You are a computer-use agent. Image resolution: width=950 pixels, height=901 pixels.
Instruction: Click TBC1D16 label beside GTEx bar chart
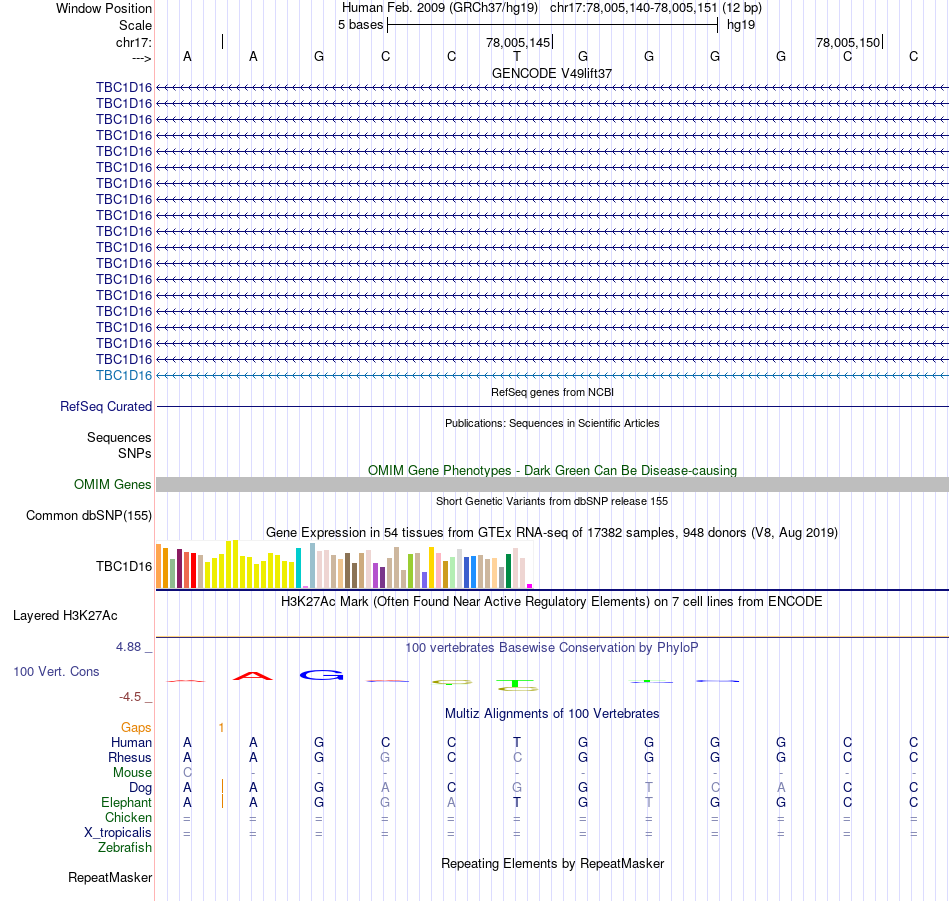pos(124,567)
